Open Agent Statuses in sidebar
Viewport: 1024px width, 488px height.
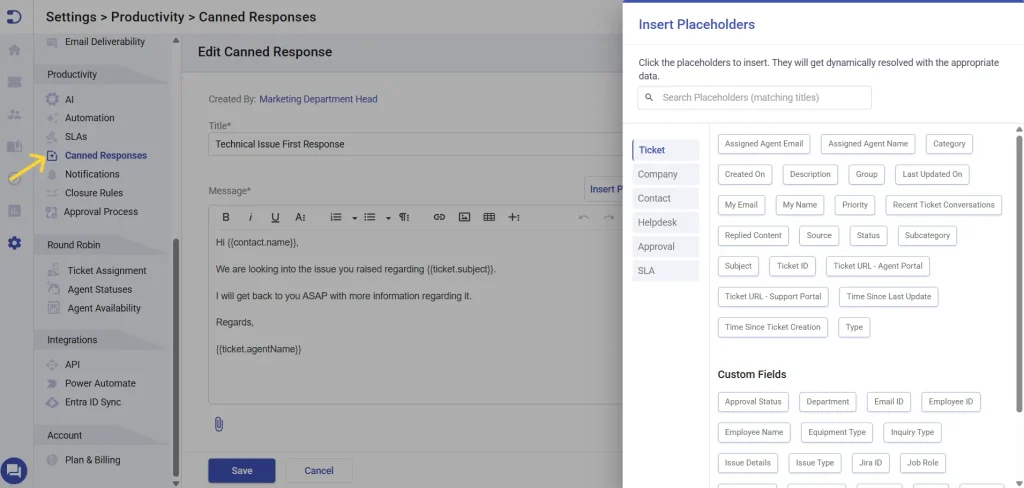click(99, 289)
